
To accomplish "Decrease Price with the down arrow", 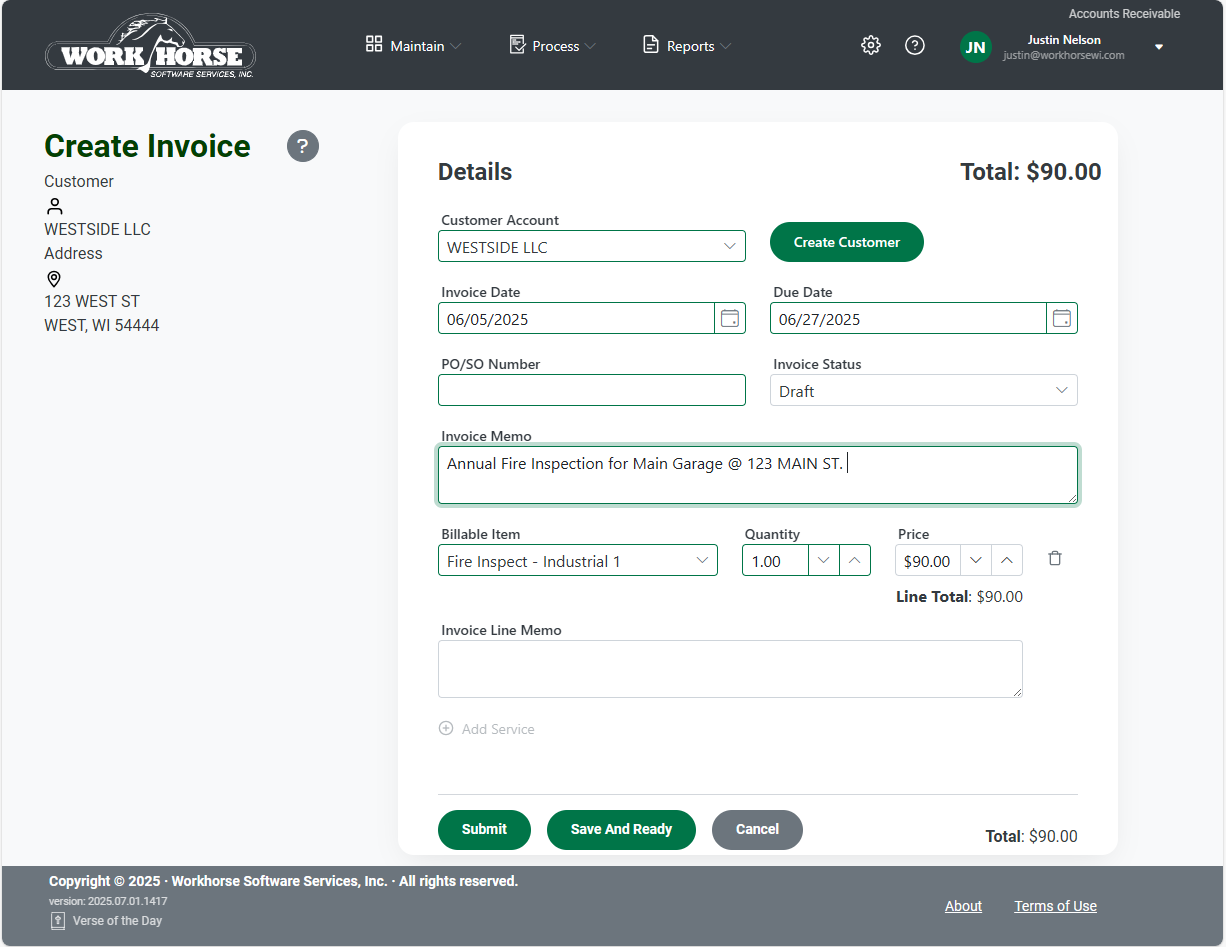I will click(976, 561).
